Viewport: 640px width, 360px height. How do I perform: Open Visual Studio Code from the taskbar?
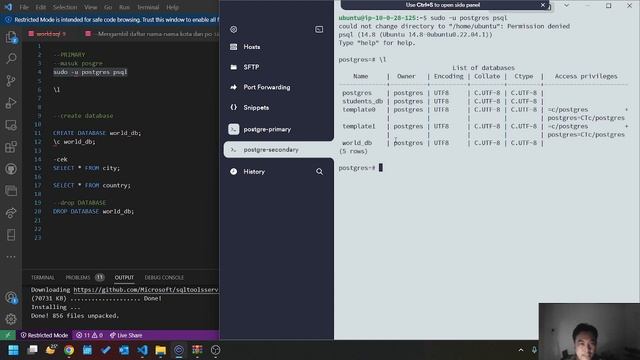click(142, 350)
